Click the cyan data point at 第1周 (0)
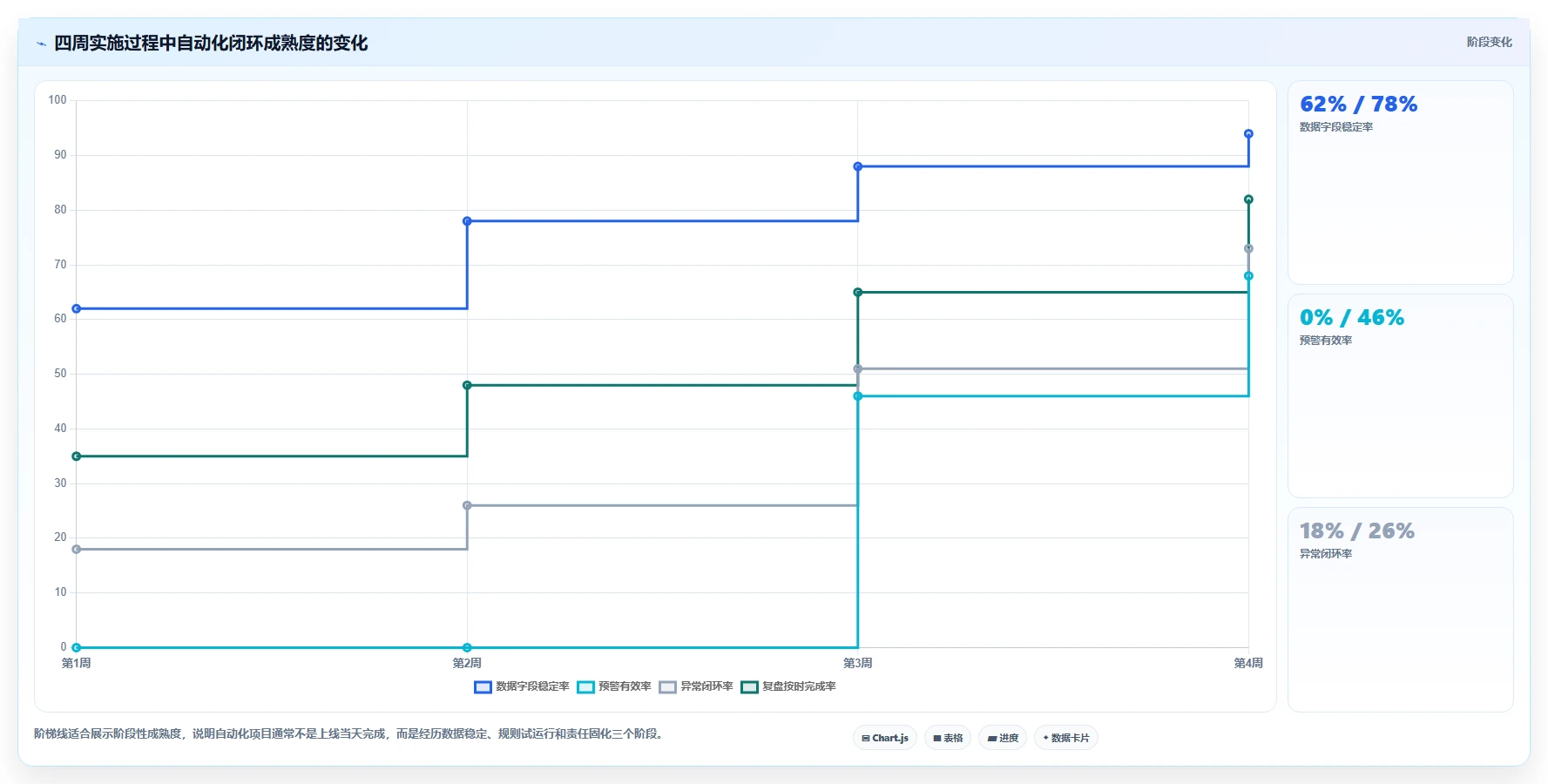 pyautogui.click(x=77, y=647)
